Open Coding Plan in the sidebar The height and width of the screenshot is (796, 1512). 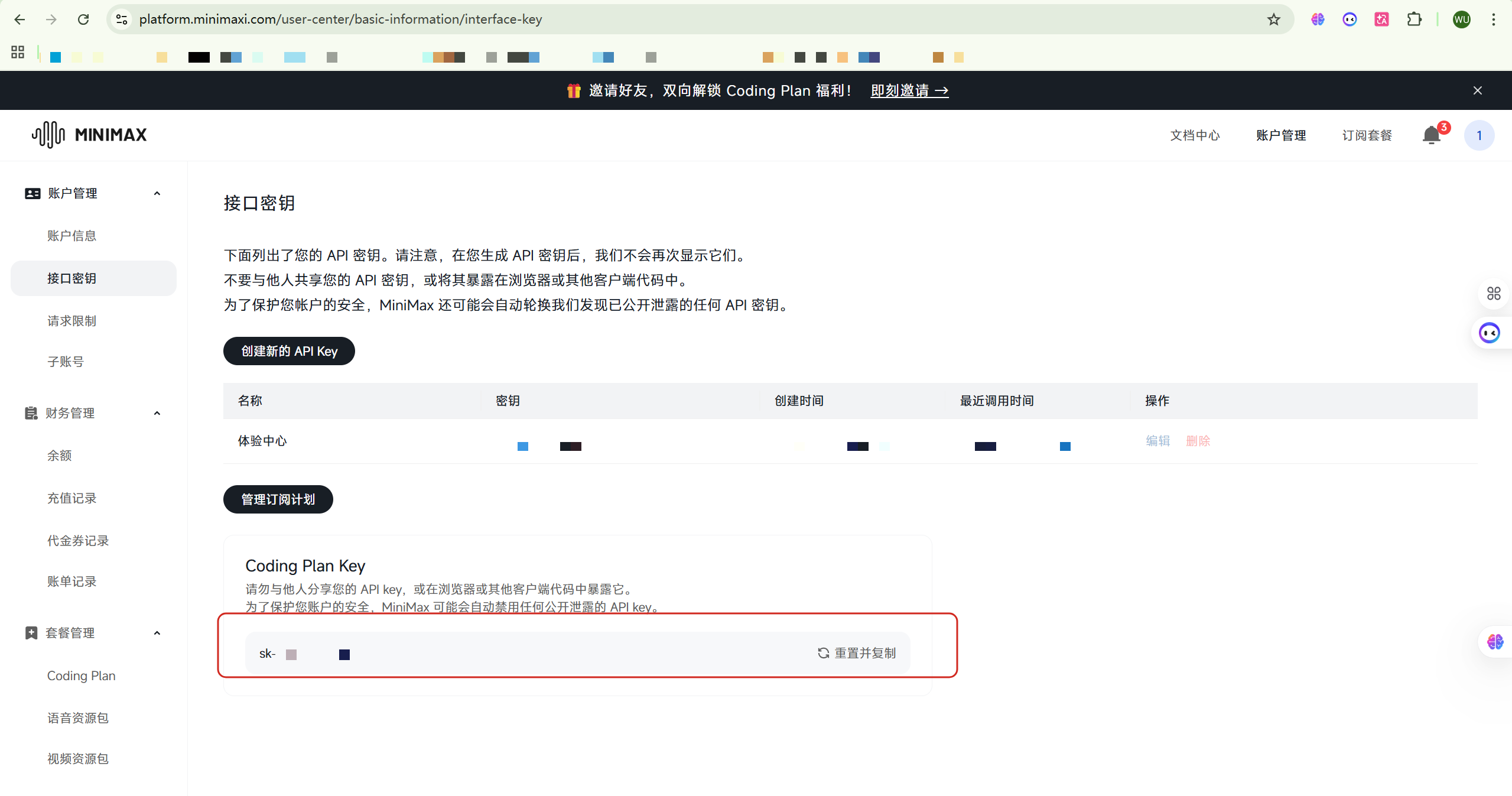click(x=82, y=675)
